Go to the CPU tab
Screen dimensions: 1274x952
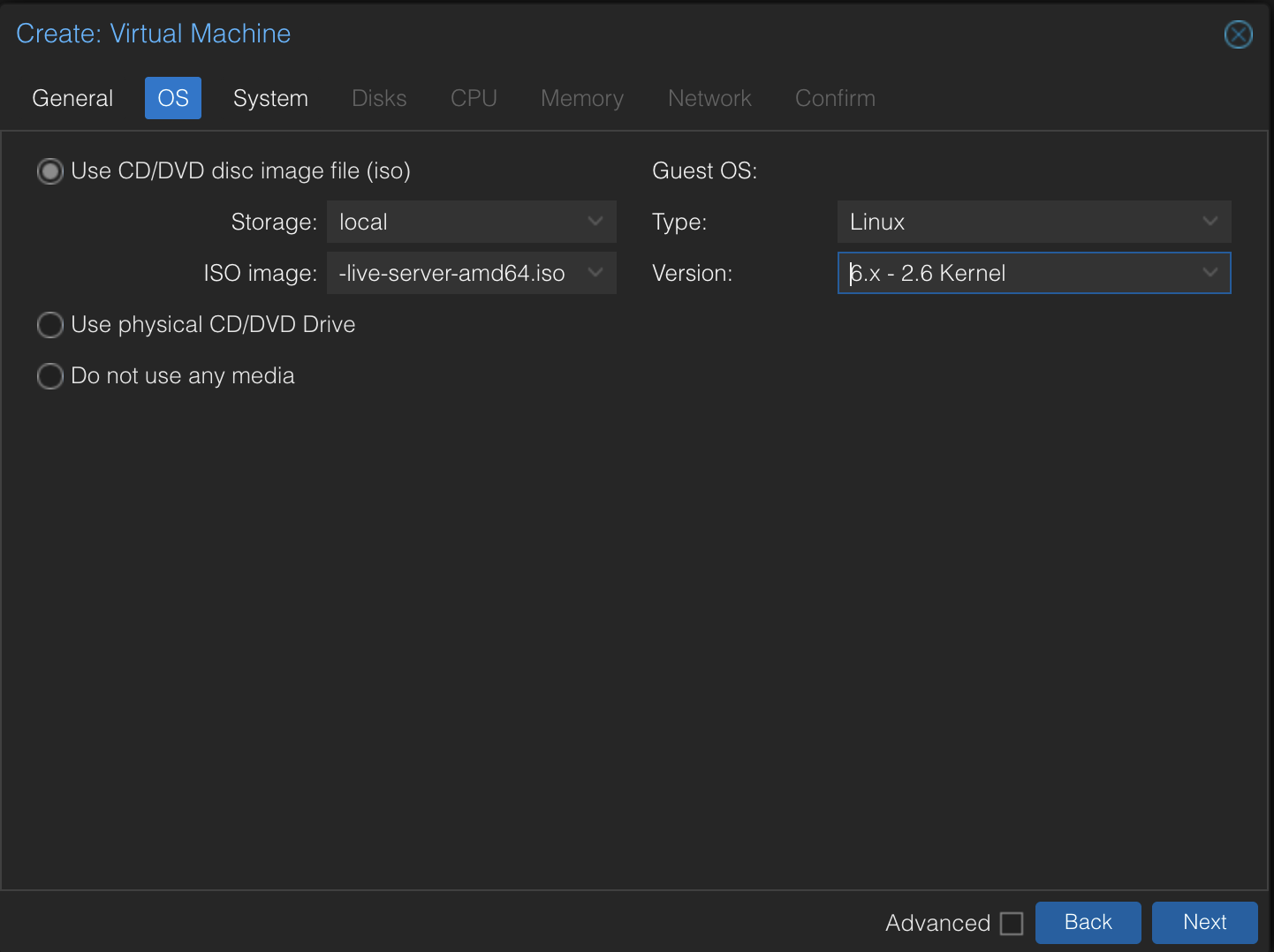474,98
